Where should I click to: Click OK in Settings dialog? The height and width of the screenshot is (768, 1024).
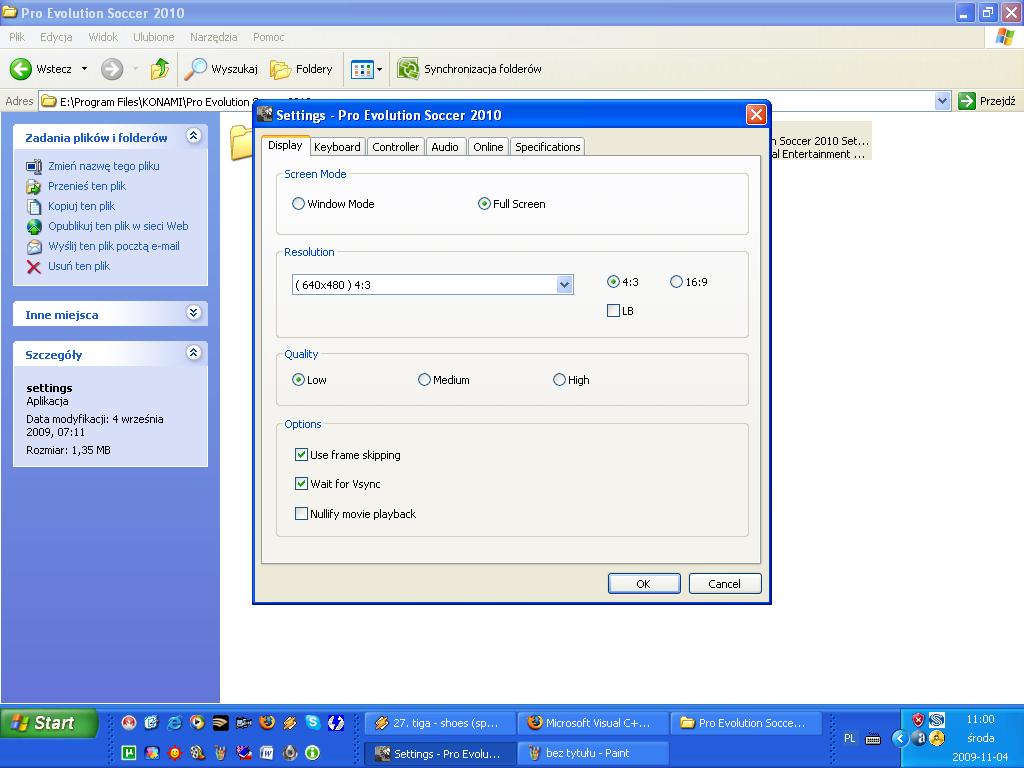[x=644, y=584]
